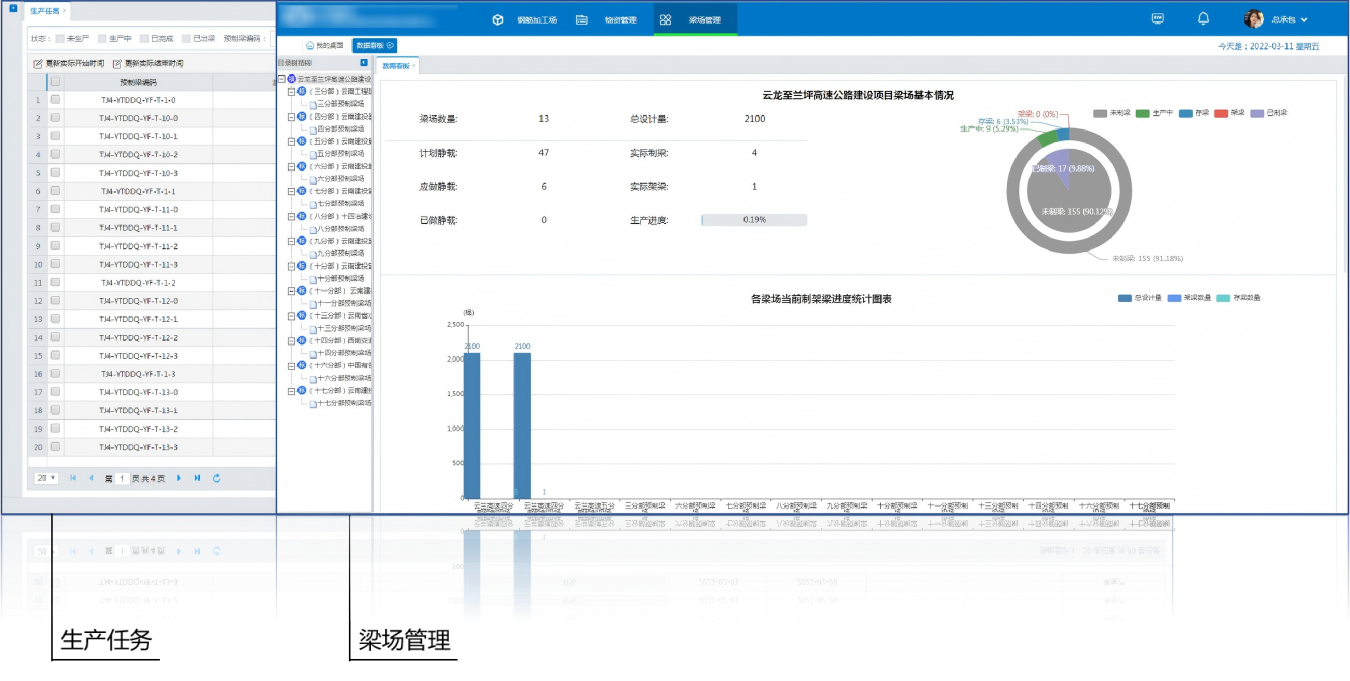The height and width of the screenshot is (681, 1350).
Task: Jump to last page in pagination
Action: point(197,479)
